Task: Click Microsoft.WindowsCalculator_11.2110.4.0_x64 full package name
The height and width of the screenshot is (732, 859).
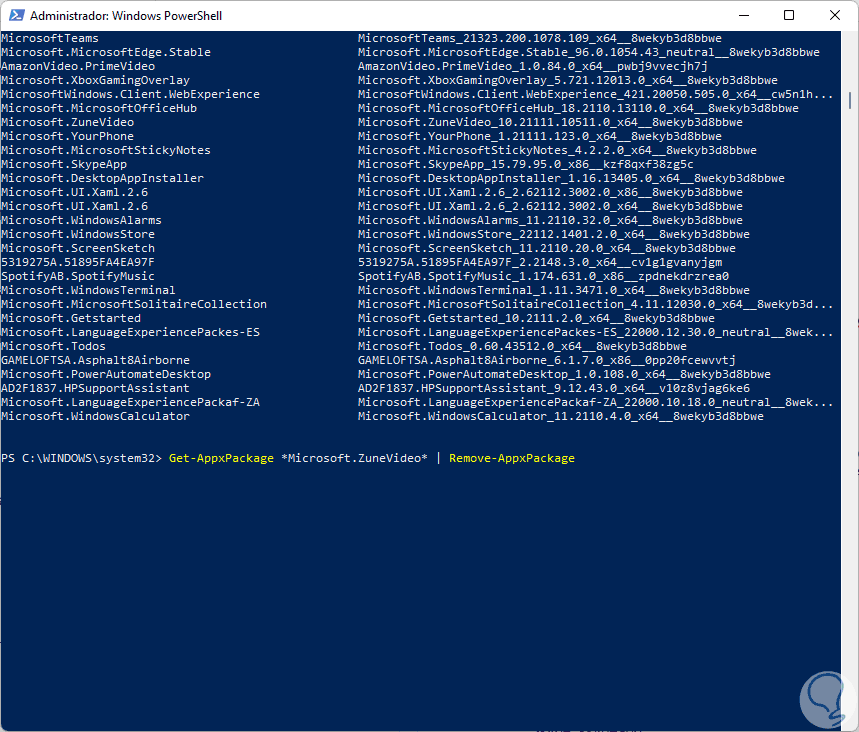Action: click(x=560, y=416)
